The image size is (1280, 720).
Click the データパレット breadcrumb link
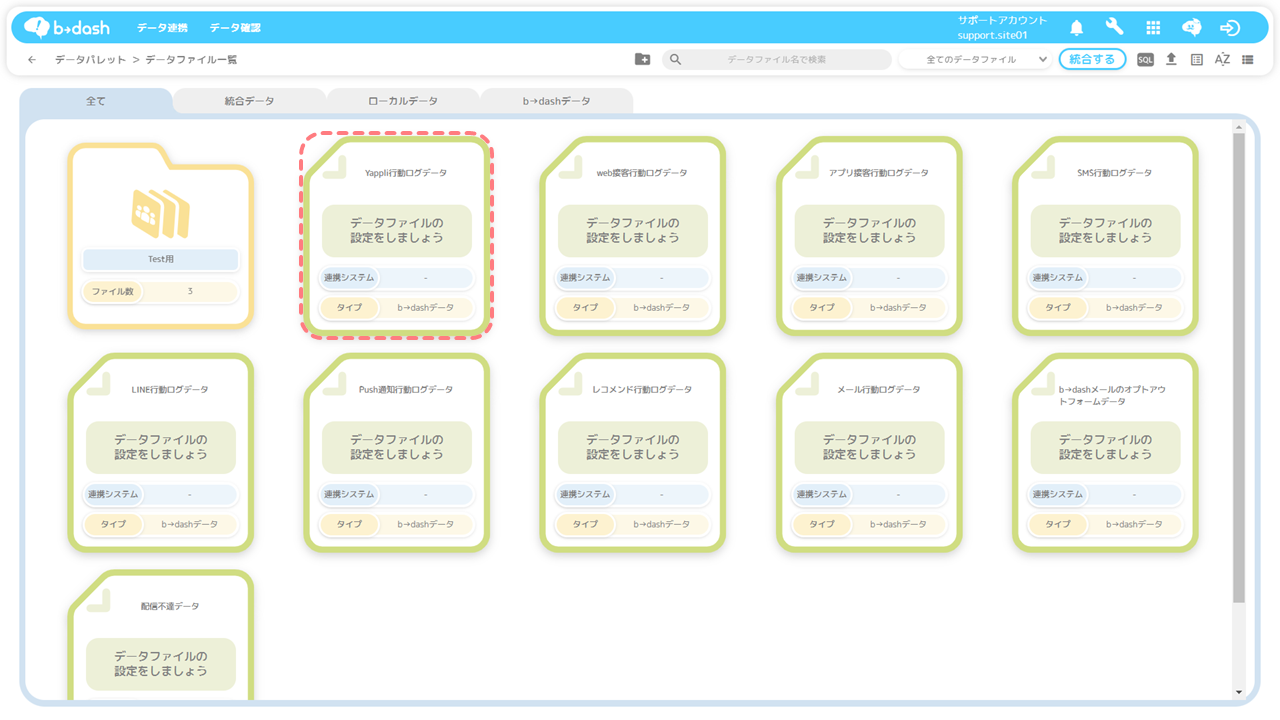click(x=90, y=60)
